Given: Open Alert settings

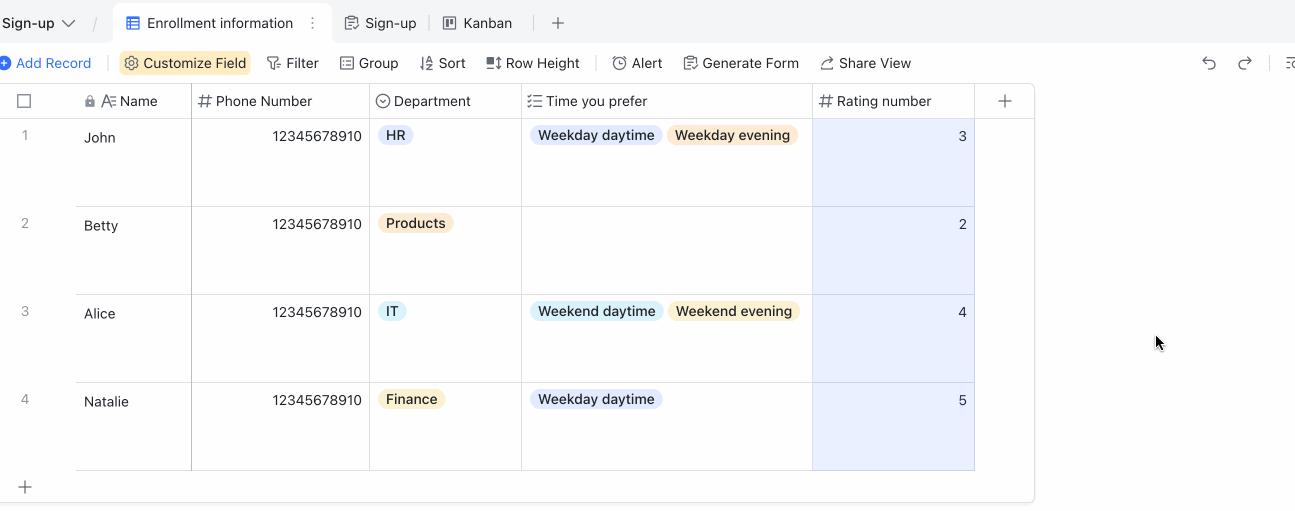Looking at the screenshot, I should (x=637, y=63).
